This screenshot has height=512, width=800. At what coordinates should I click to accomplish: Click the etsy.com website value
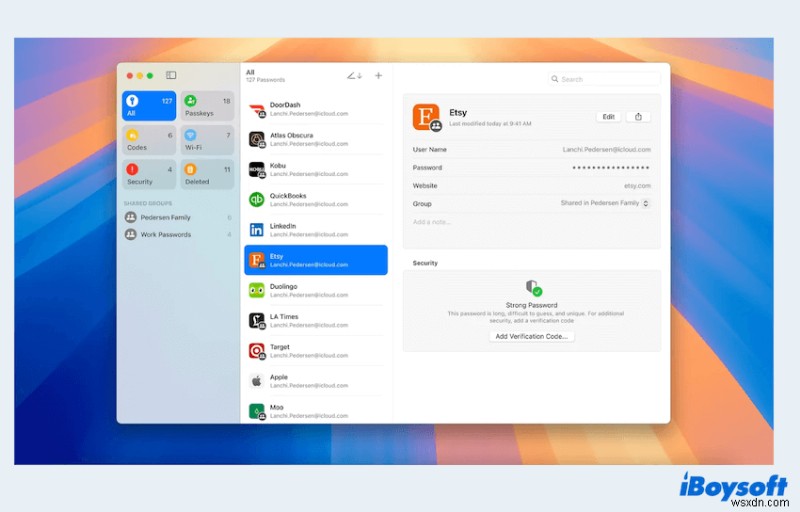[x=637, y=186]
